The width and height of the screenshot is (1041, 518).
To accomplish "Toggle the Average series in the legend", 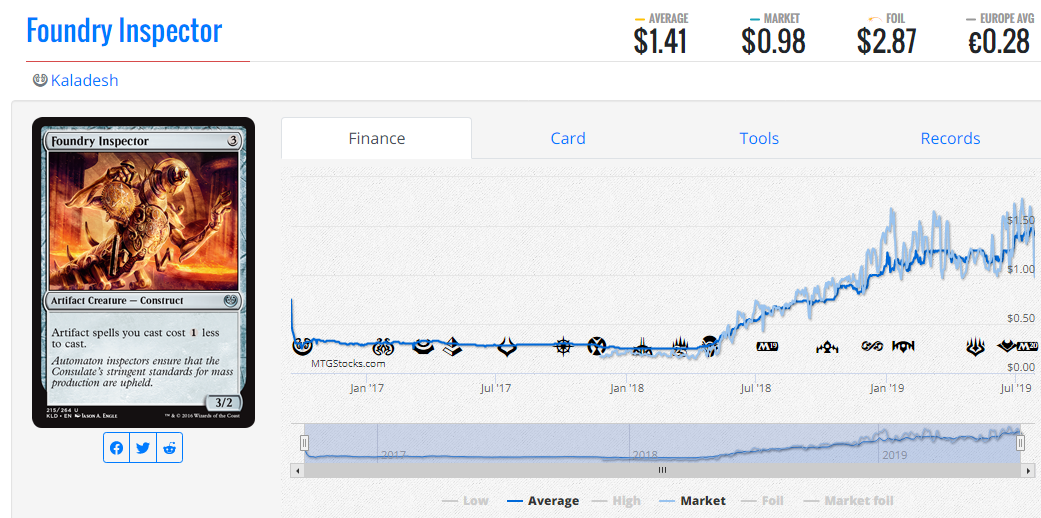I will (542, 501).
